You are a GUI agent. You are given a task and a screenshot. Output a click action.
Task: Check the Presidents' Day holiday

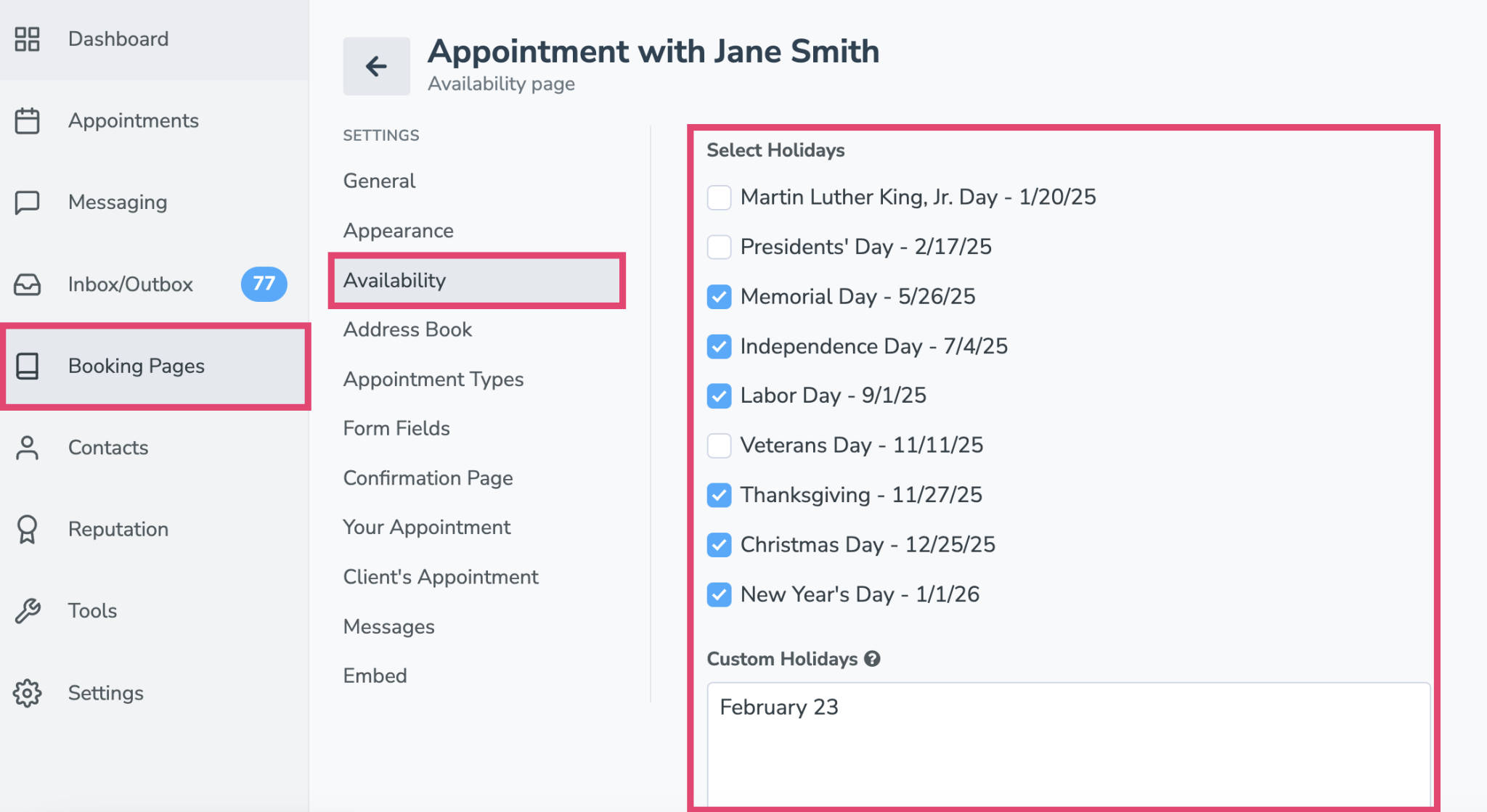pyautogui.click(x=719, y=247)
